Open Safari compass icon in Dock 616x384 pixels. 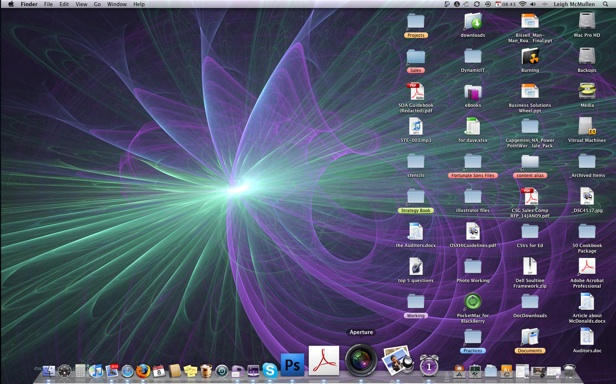pos(127,371)
